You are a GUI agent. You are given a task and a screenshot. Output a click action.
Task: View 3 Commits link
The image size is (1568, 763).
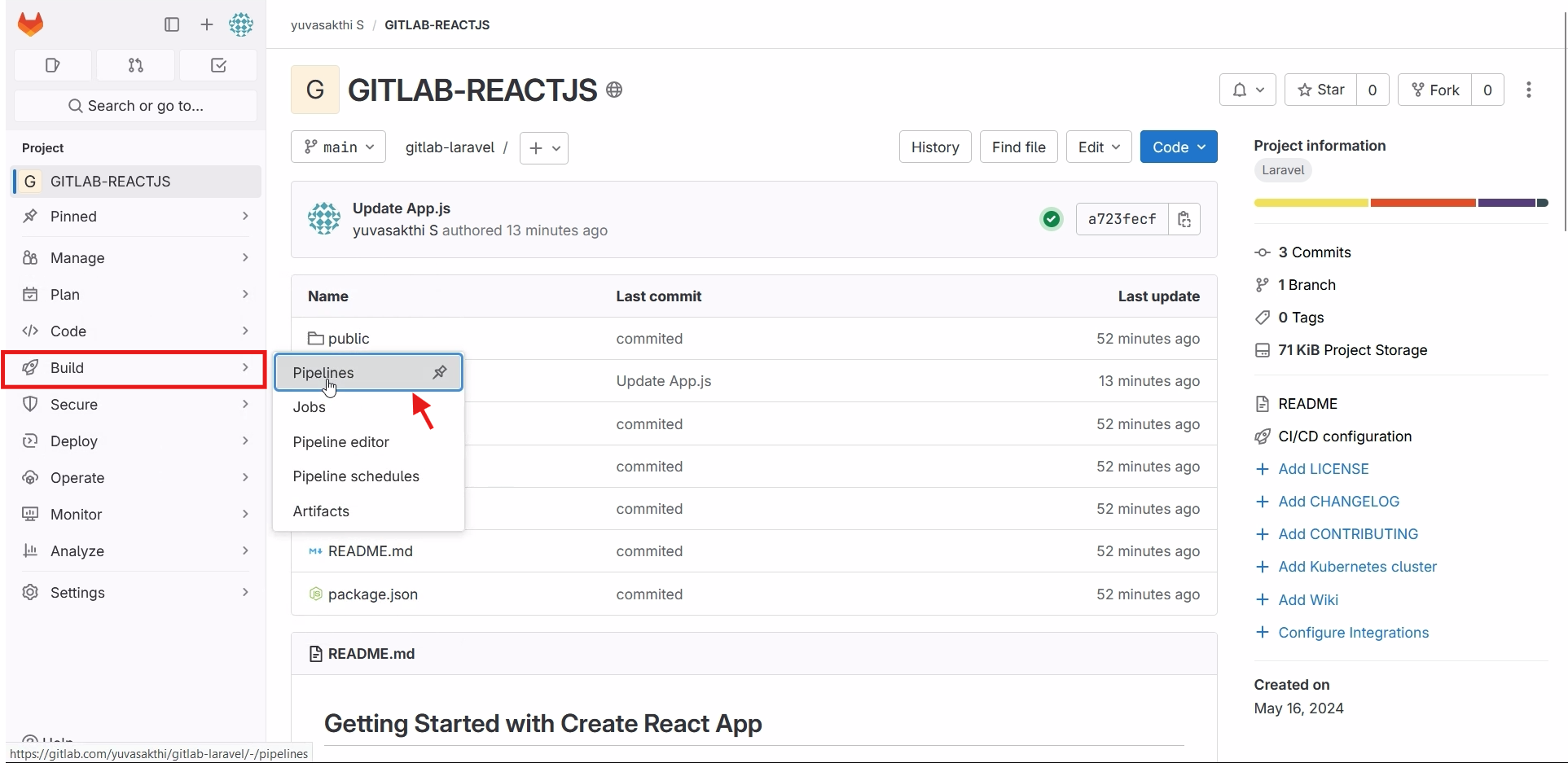[1314, 252]
